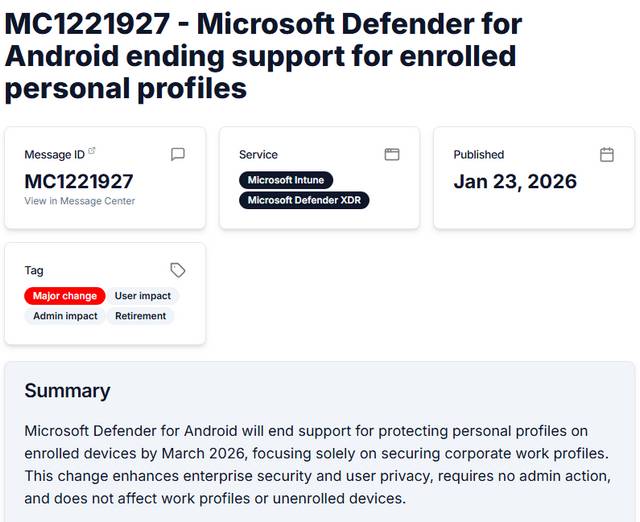Click the Jan 23, 2026 published date
640x522 pixels.
click(515, 181)
